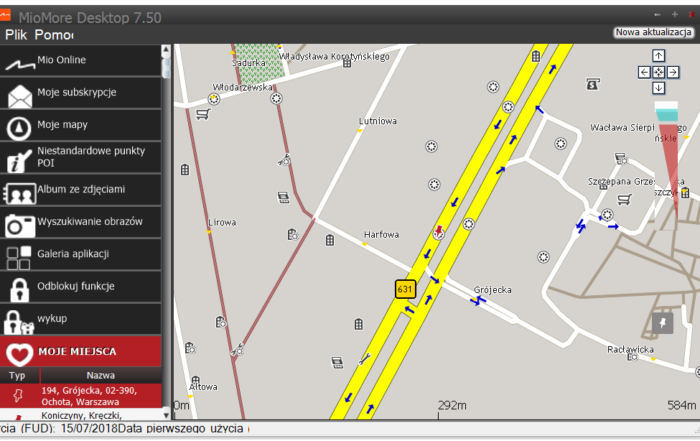Screen dimensions: 700x441
Task: Select the MOJE MIEJSCA section
Action: (x=80, y=352)
